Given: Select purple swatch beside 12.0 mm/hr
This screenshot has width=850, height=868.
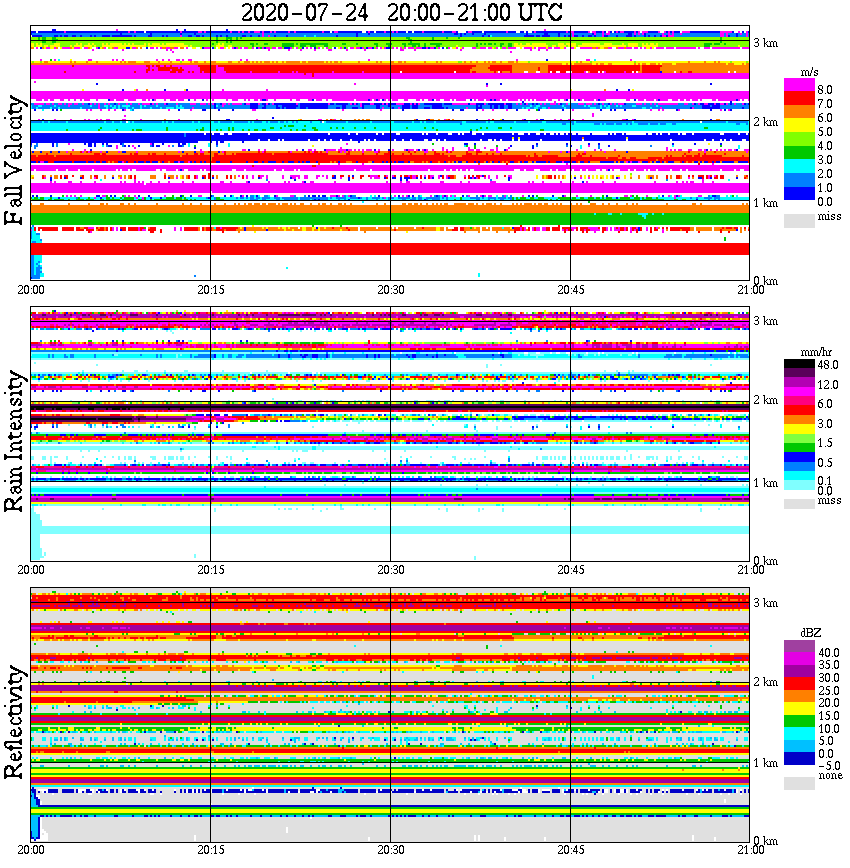Looking at the screenshot, I should [799, 383].
